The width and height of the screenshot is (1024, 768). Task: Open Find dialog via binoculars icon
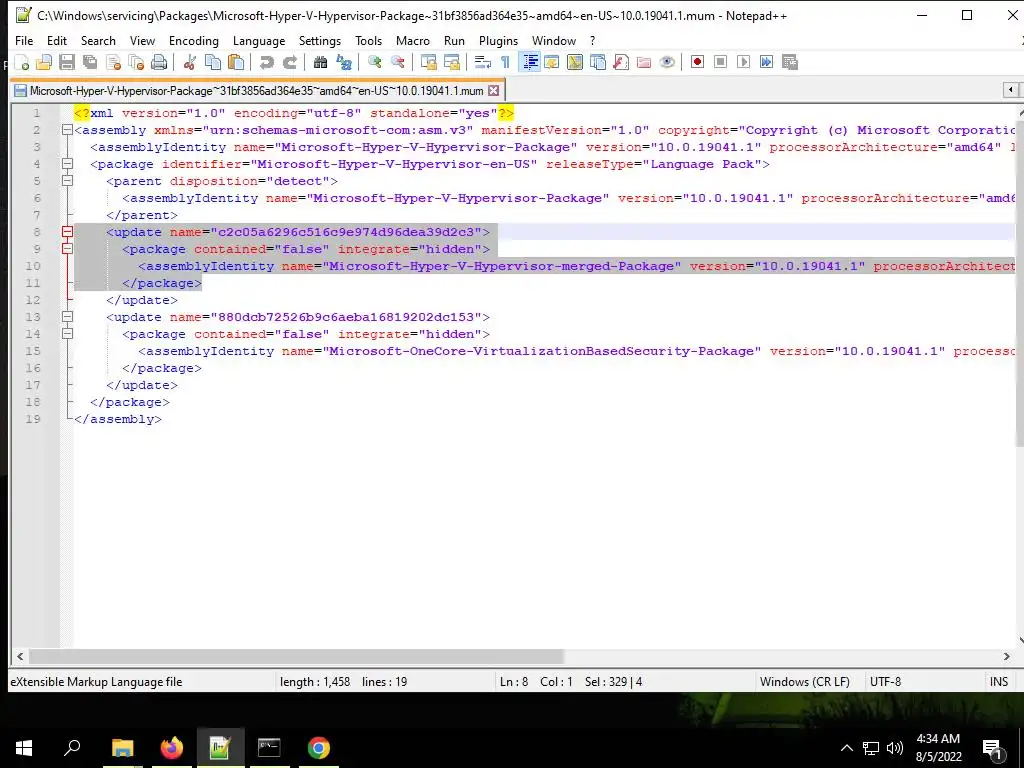pos(320,62)
